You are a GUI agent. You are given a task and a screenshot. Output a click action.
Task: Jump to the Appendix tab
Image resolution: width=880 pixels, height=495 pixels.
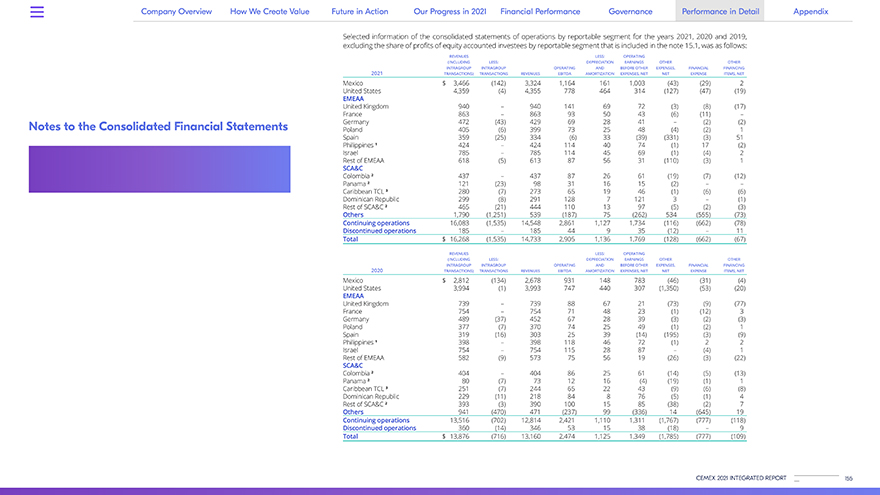pyautogui.click(x=810, y=12)
